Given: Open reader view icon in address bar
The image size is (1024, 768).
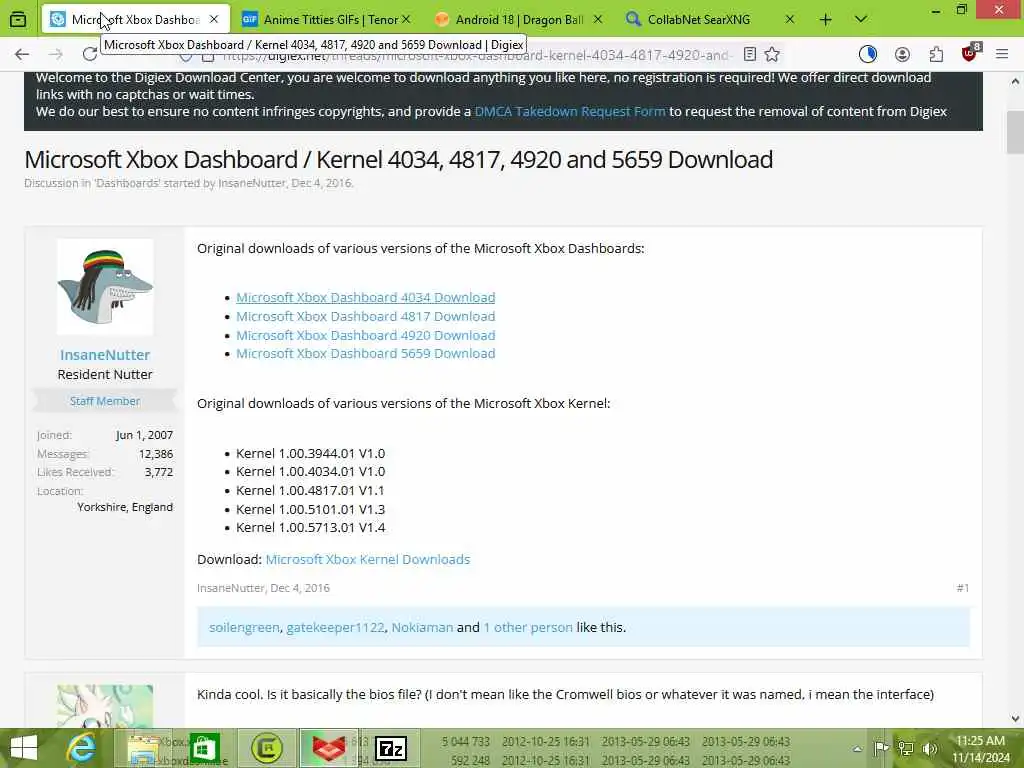Looking at the screenshot, I should [x=750, y=54].
